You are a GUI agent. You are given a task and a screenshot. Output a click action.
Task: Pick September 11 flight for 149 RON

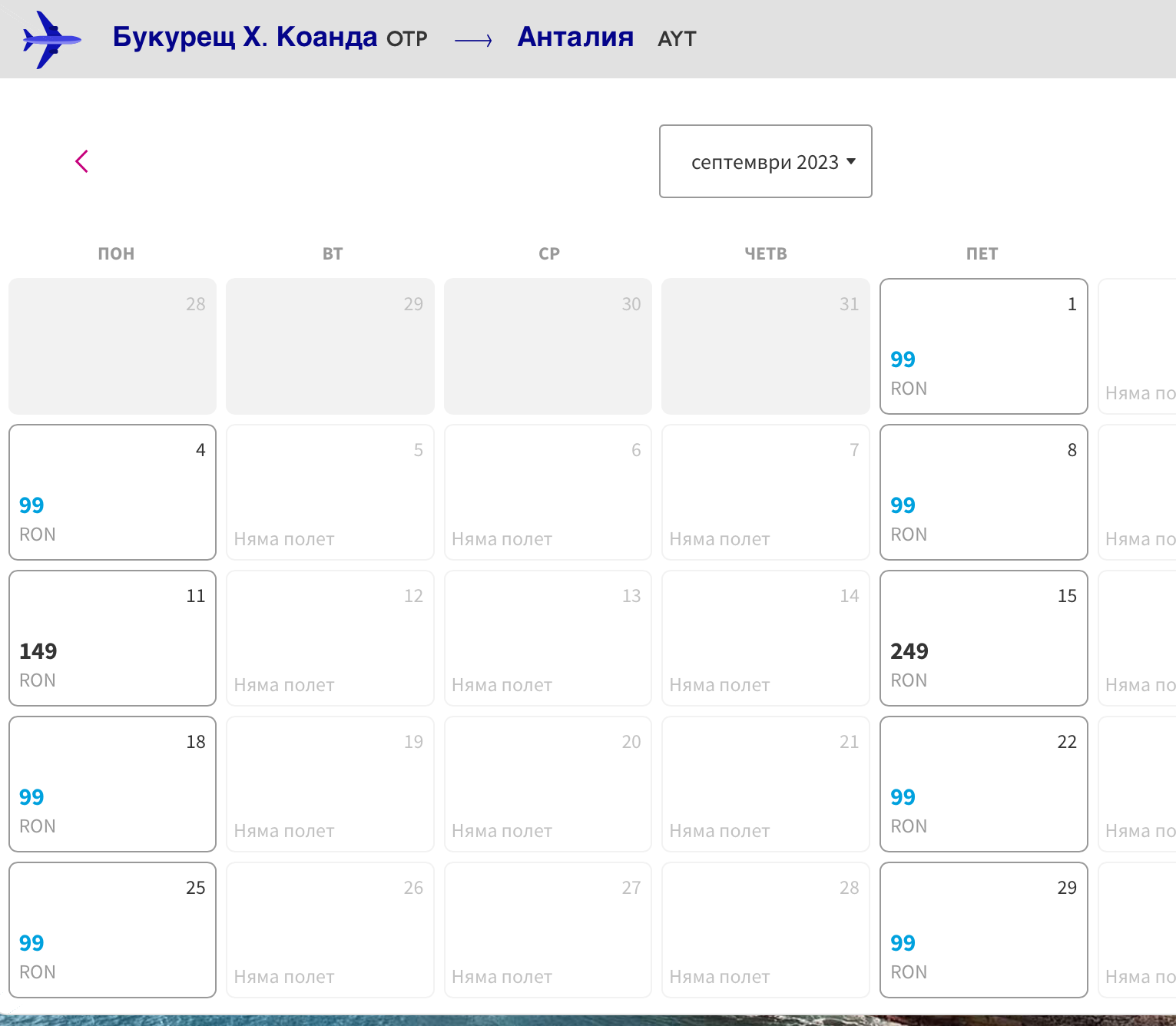pyautogui.click(x=112, y=638)
